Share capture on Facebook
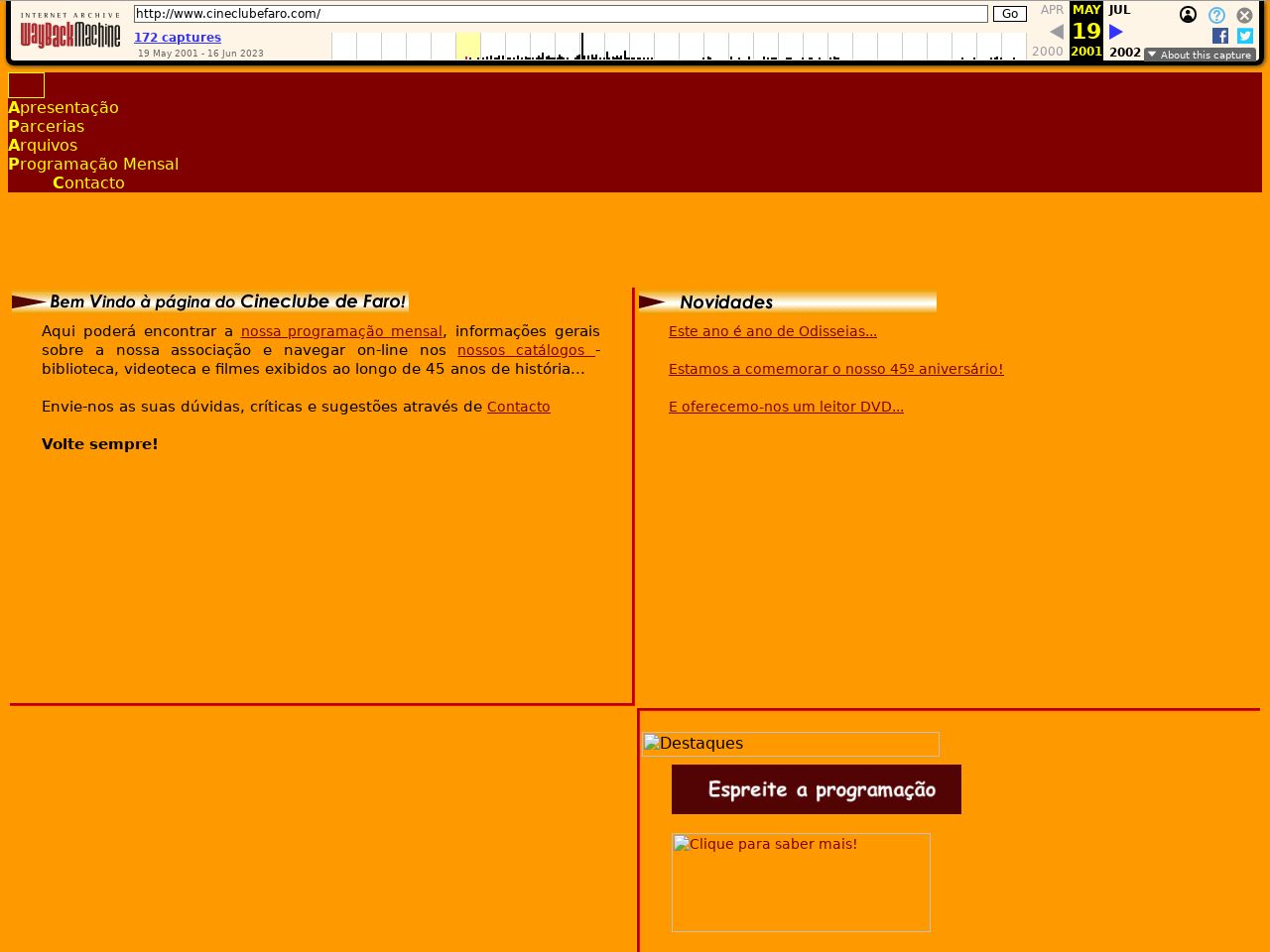 tap(1220, 36)
